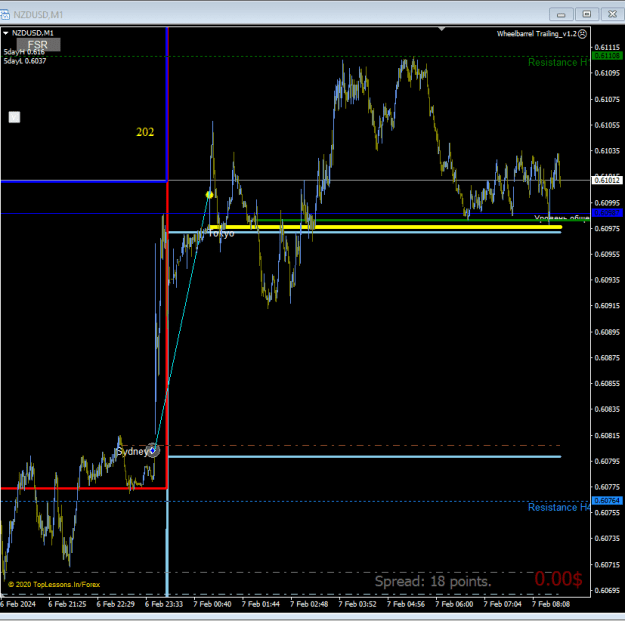Screen dimensions: 625x621
Task: Click the small white square on chart
Action: pos(14,117)
